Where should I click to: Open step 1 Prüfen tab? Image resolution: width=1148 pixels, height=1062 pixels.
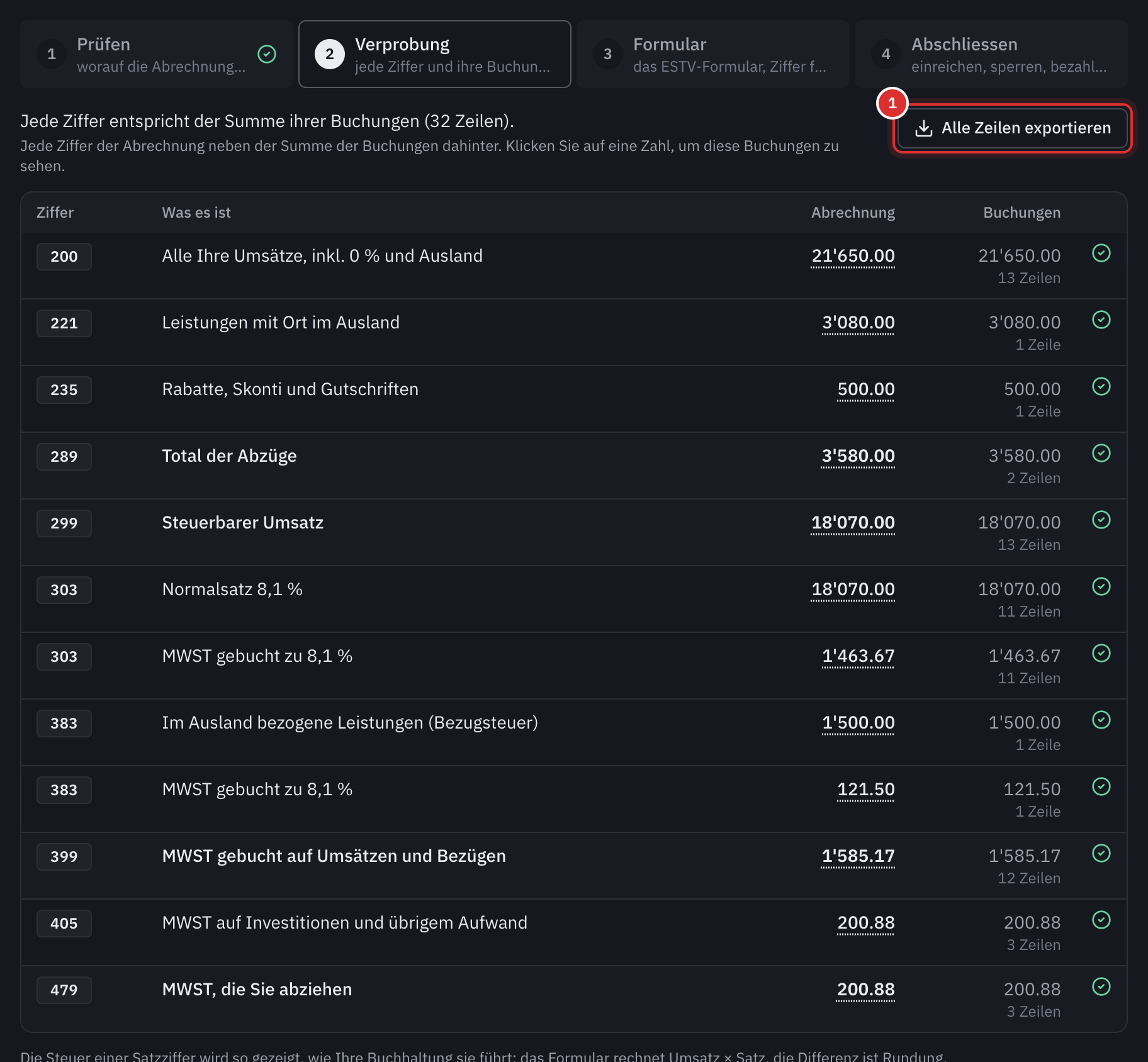[x=157, y=54]
